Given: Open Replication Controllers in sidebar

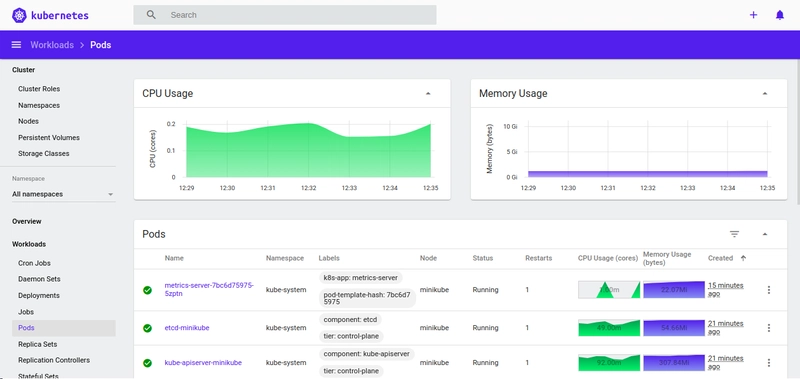Looking at the screenshot, I should point(54,360).
